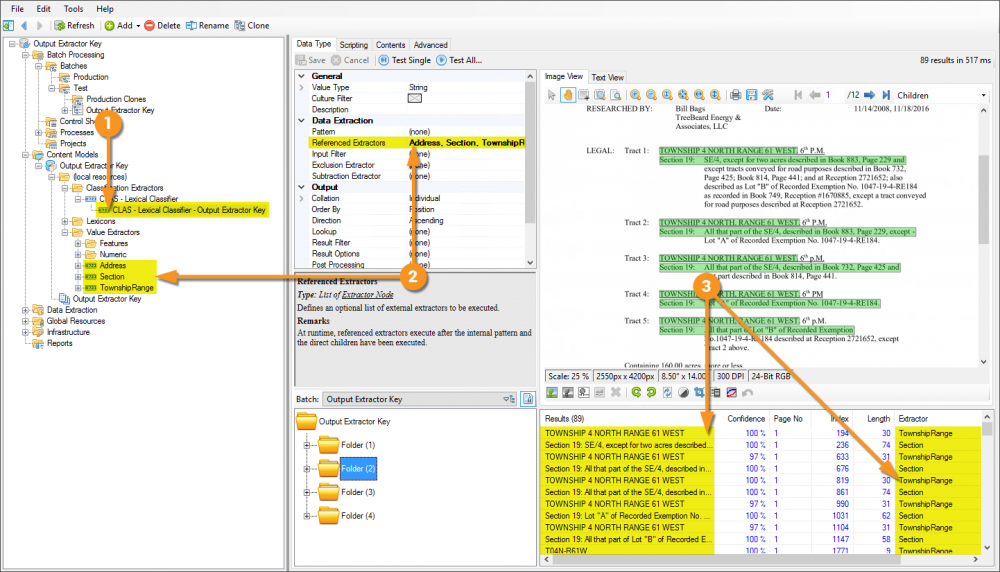1000x572 pixels.
Task: Click the Test Single play icon
Action: (384, 60)
